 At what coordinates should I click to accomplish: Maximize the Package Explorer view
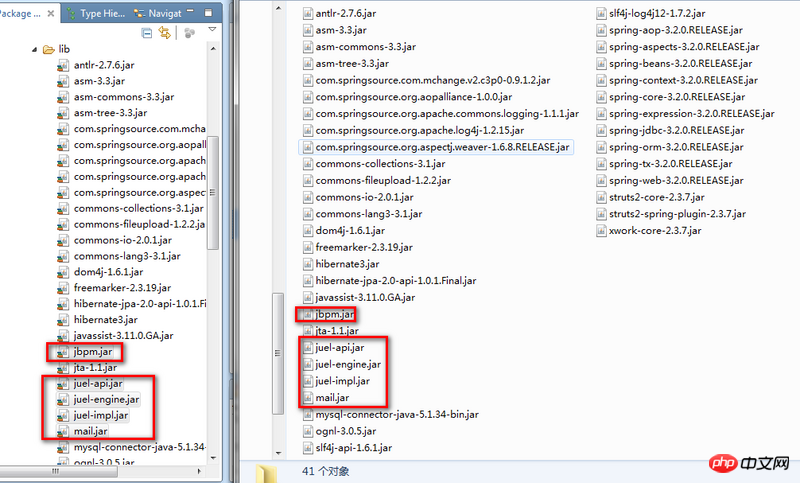tap(208, 12)
